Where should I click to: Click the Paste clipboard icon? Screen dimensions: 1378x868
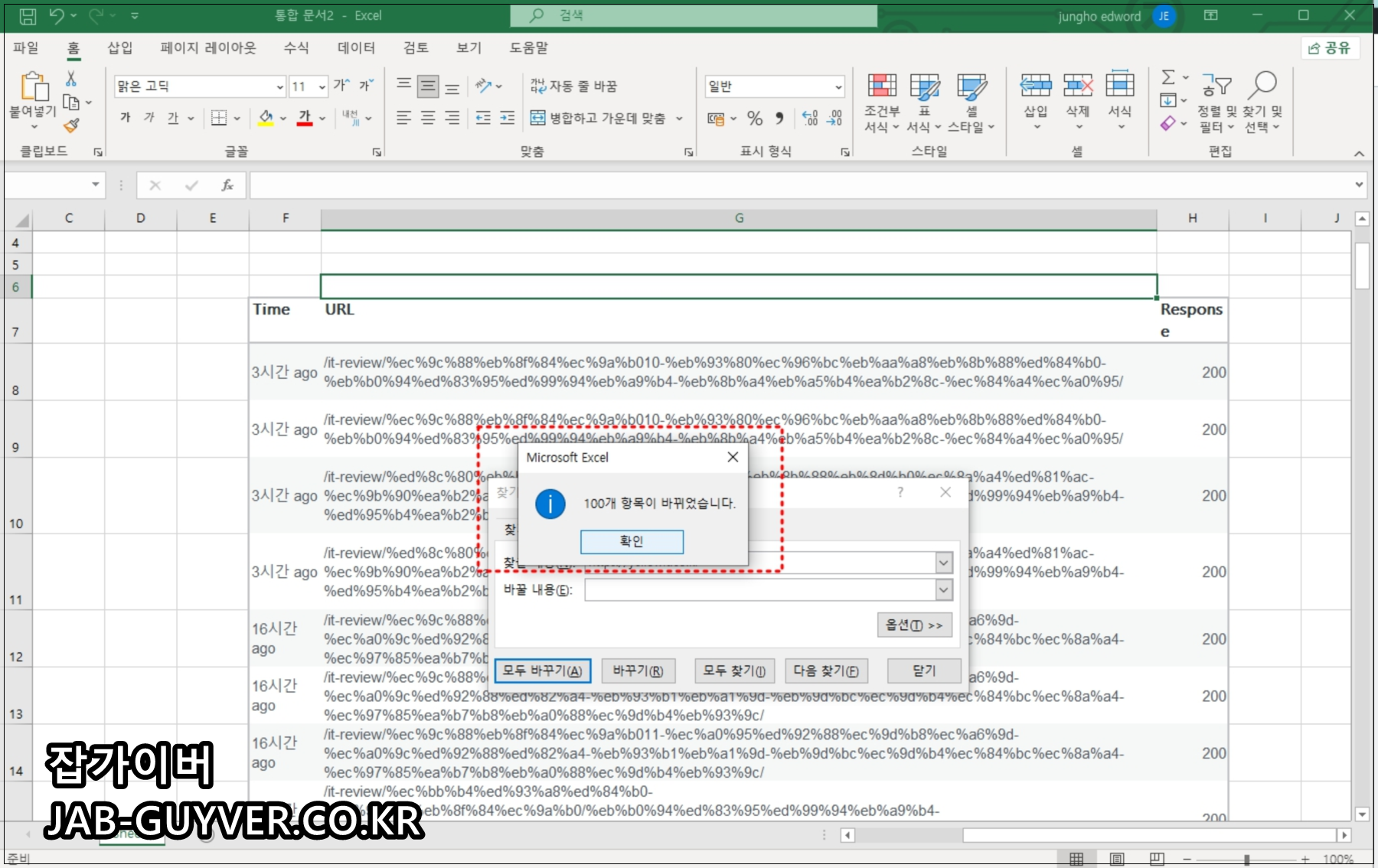click(34, 86)
